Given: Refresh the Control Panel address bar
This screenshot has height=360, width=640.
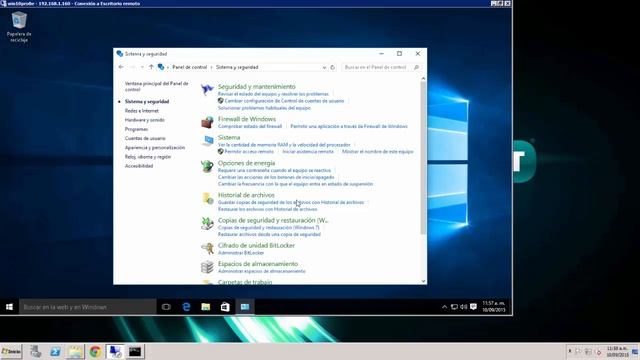Looking at the screenshot, I should [333, 67].
